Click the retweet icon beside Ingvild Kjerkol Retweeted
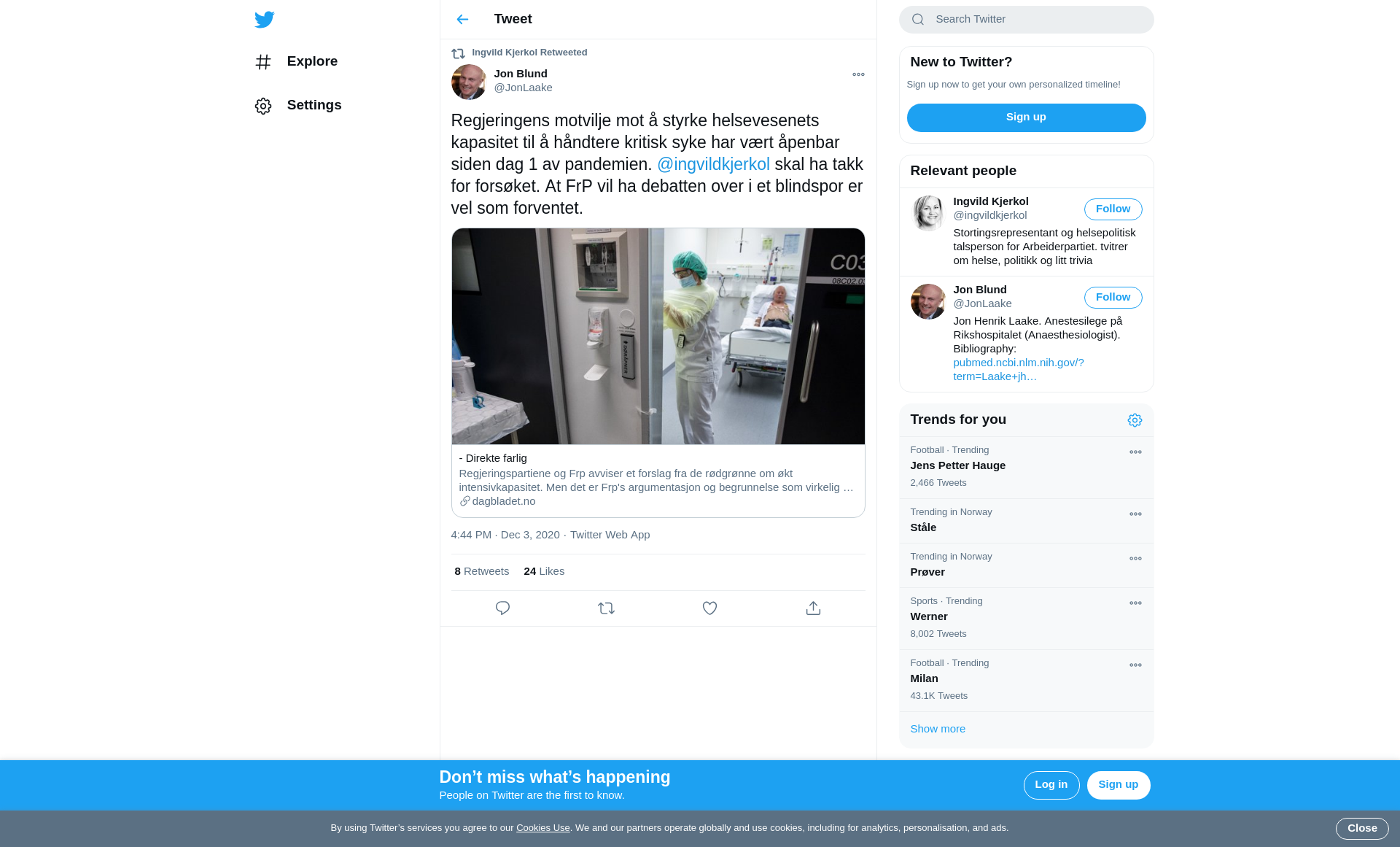The width and height of the screenshot is (1400, 847). pyautogui.click(x=458, y=53)
